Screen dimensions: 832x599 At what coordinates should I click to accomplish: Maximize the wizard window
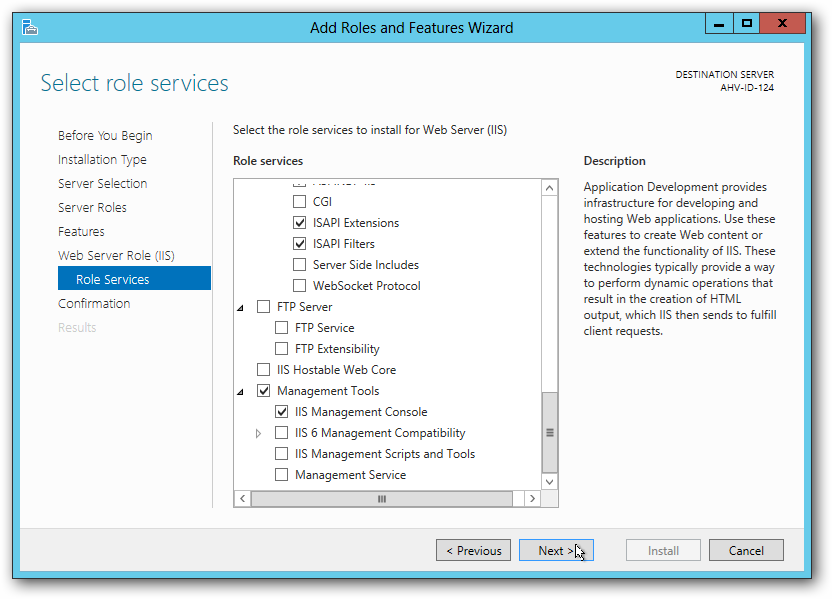pos(747,23)
